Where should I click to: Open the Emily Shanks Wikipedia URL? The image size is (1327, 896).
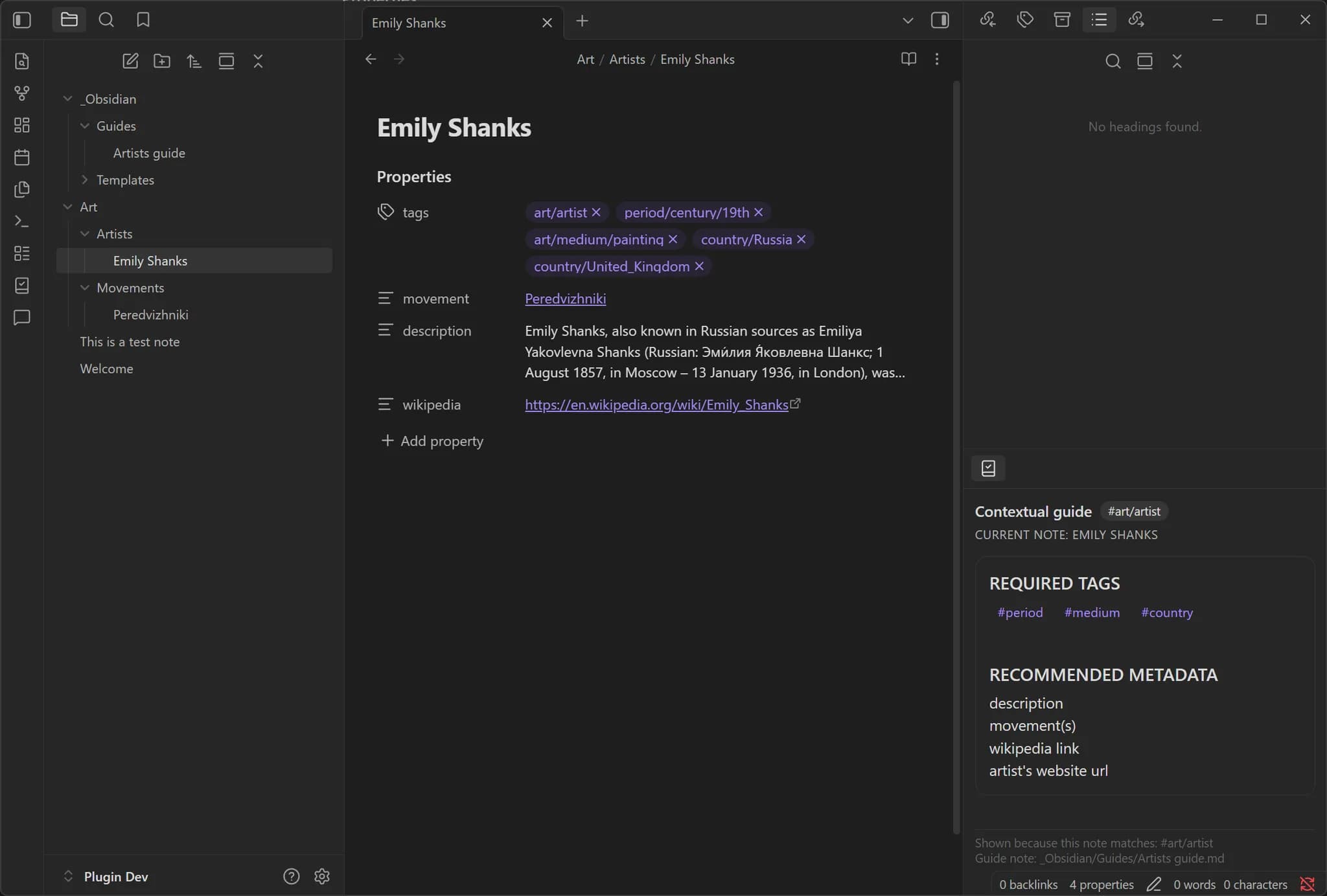click(656, 405)
